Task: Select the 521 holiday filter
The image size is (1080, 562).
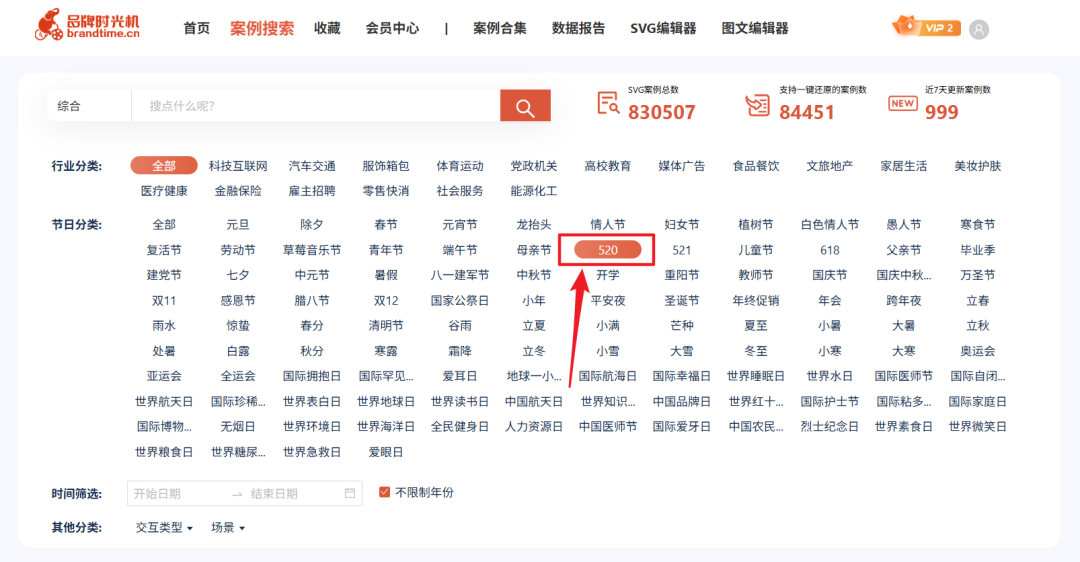Action: pyautogui.click(x=682, y=250)
